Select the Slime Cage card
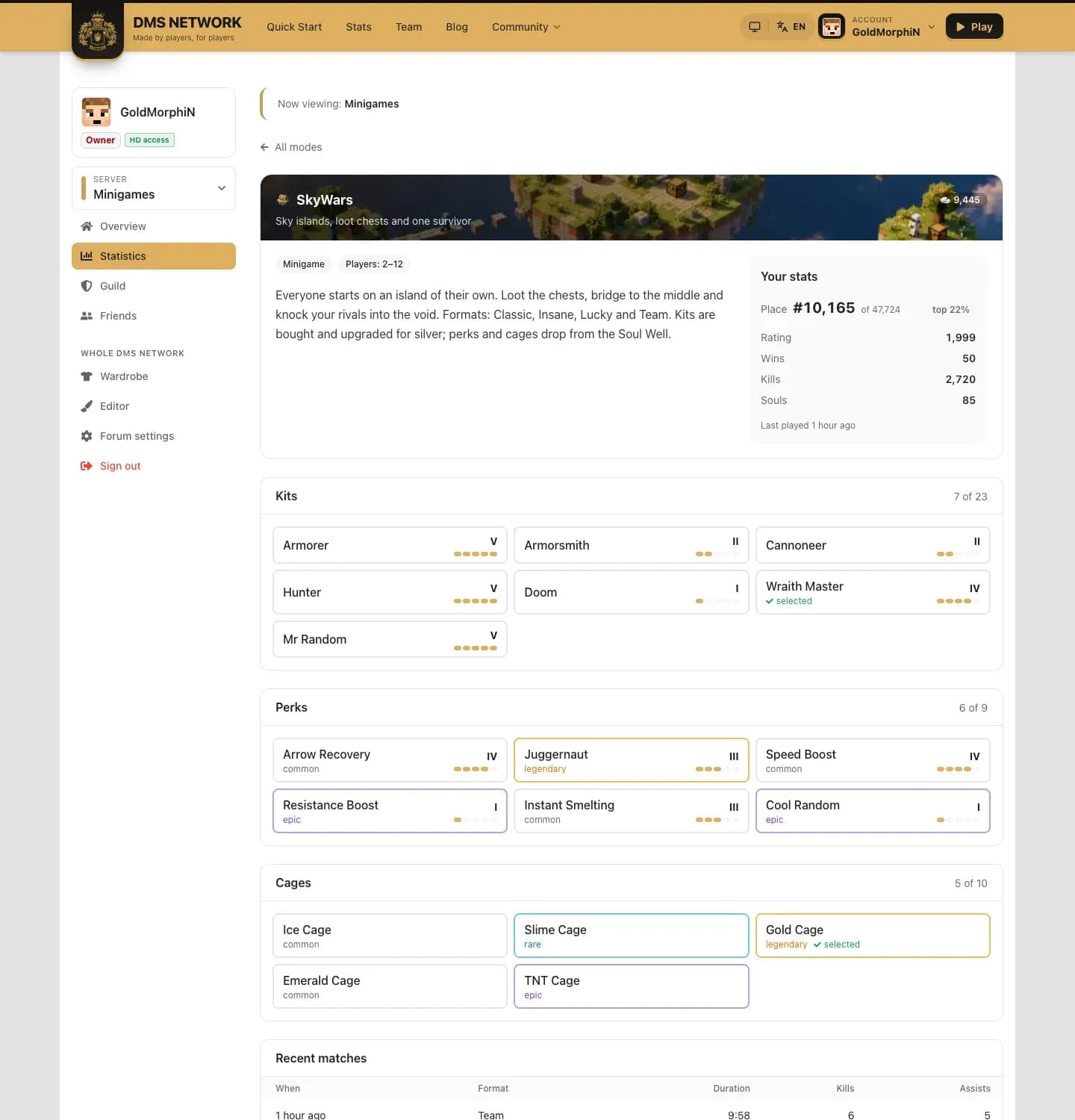 tap(631, 936)
